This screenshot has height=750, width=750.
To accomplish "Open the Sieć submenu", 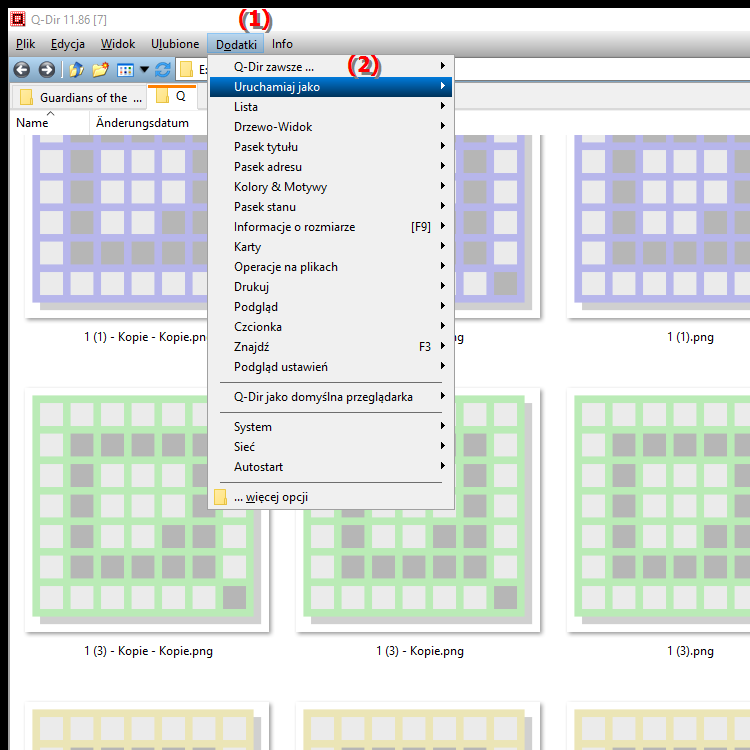I will point(331,447).
